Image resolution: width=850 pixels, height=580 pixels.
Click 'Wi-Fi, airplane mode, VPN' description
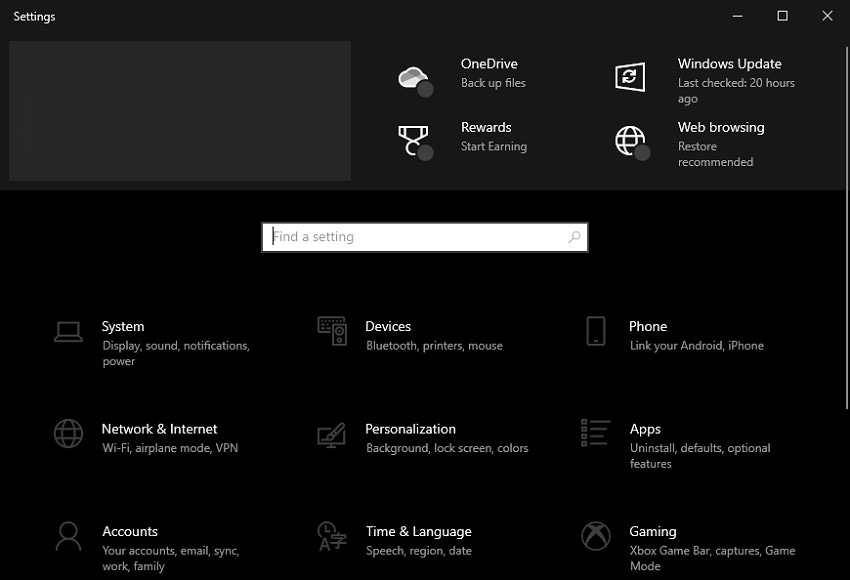pos(170,448)
